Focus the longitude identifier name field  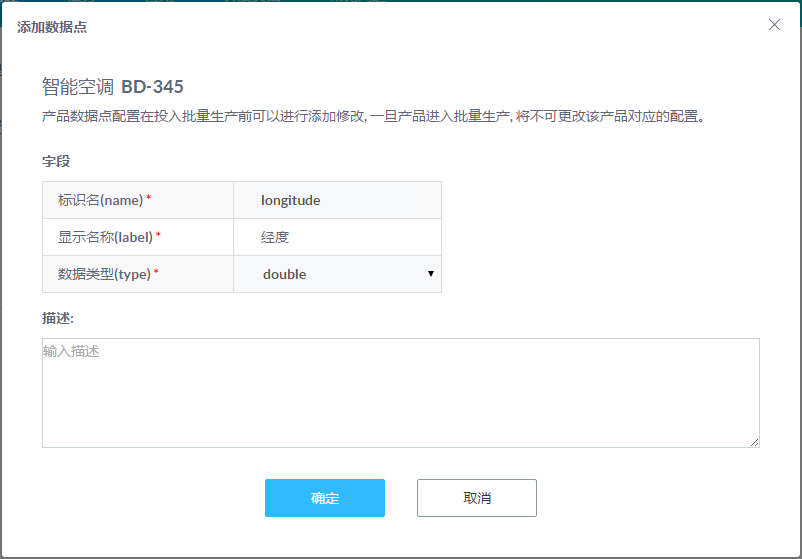point(338,200)
